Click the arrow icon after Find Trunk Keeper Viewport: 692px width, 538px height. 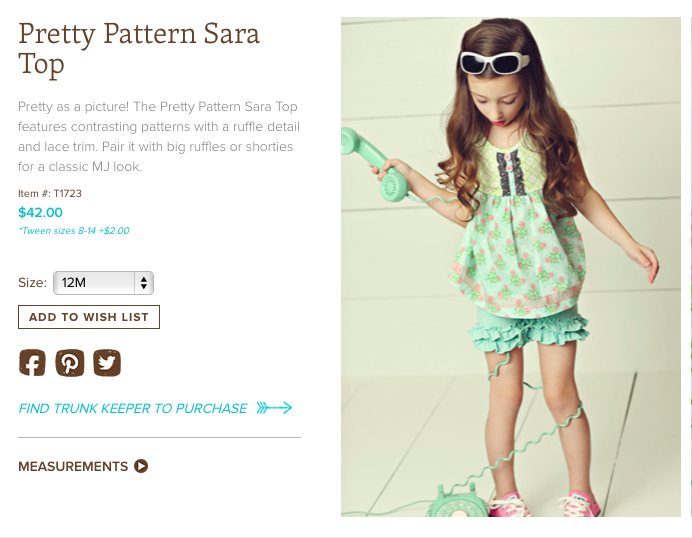[x=274, y=408]
